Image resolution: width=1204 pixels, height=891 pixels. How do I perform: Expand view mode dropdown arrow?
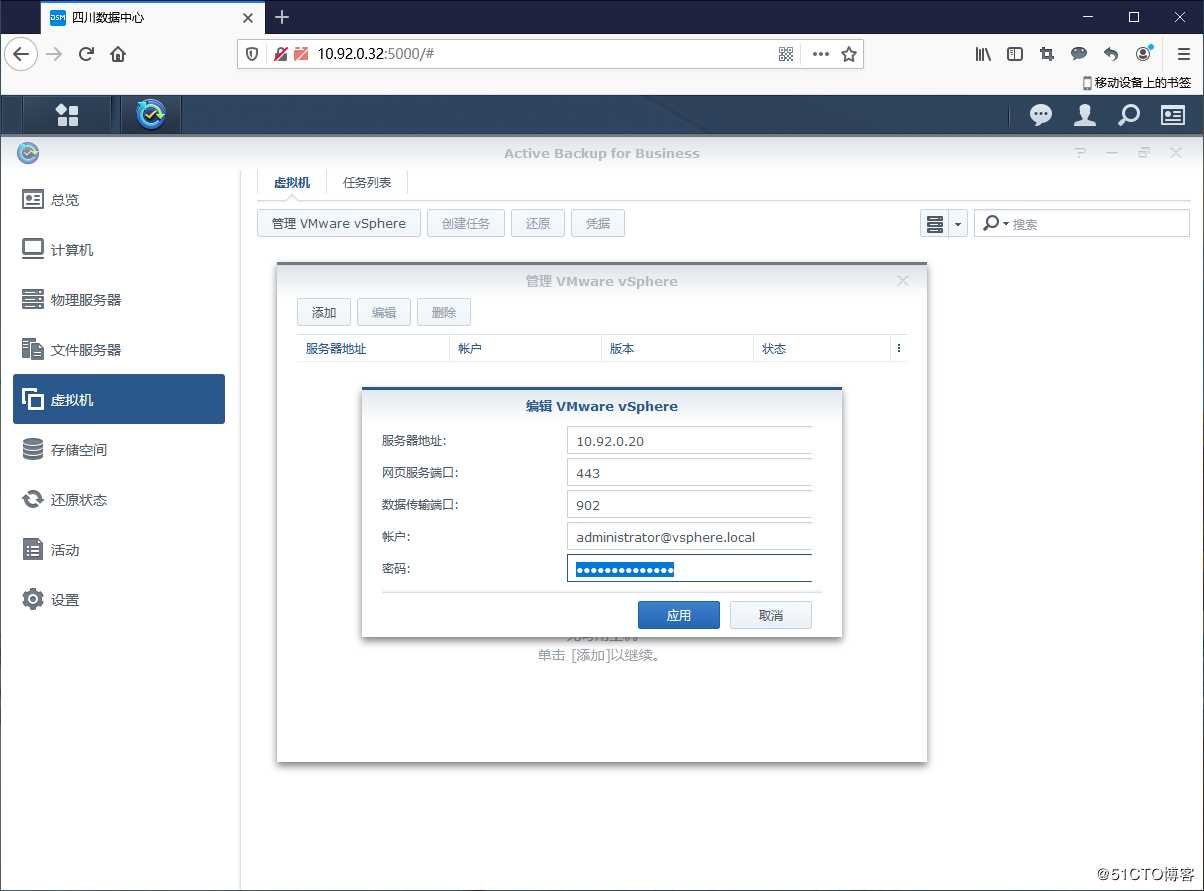(958, 224)
